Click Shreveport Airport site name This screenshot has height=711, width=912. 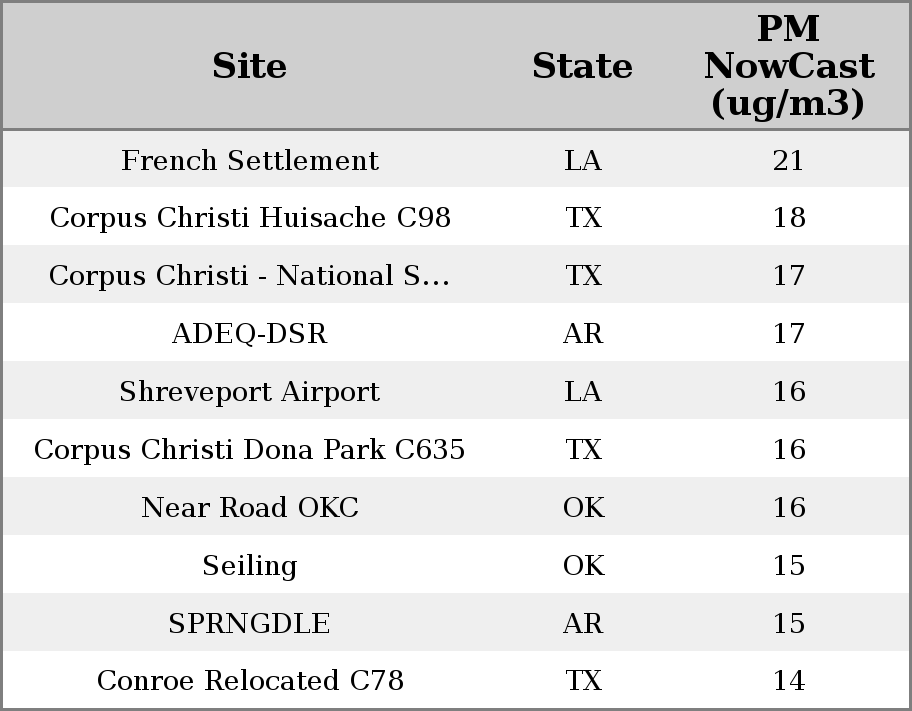coord(250,392)
